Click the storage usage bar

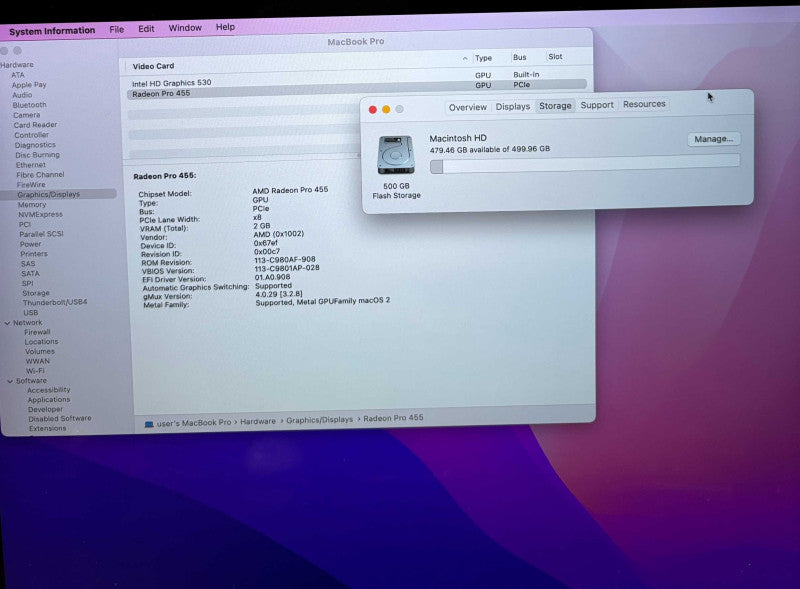point(585,164)
